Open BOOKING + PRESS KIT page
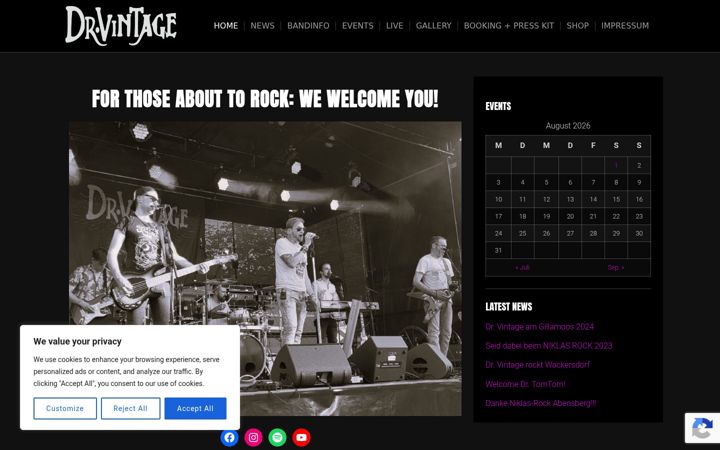 [509, 26]
